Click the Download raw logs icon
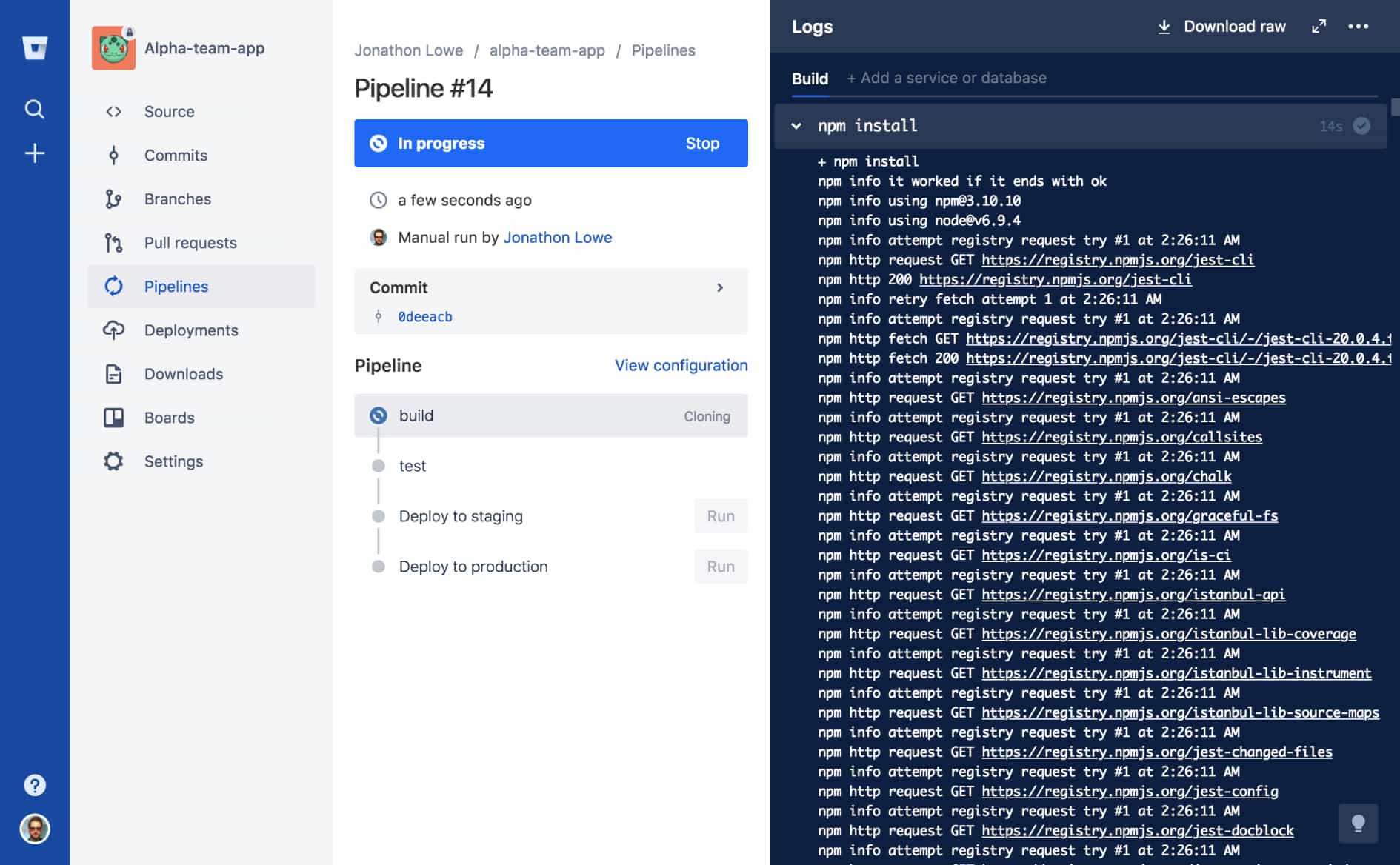This screenshot has width=1400, height=865. 1164,26
